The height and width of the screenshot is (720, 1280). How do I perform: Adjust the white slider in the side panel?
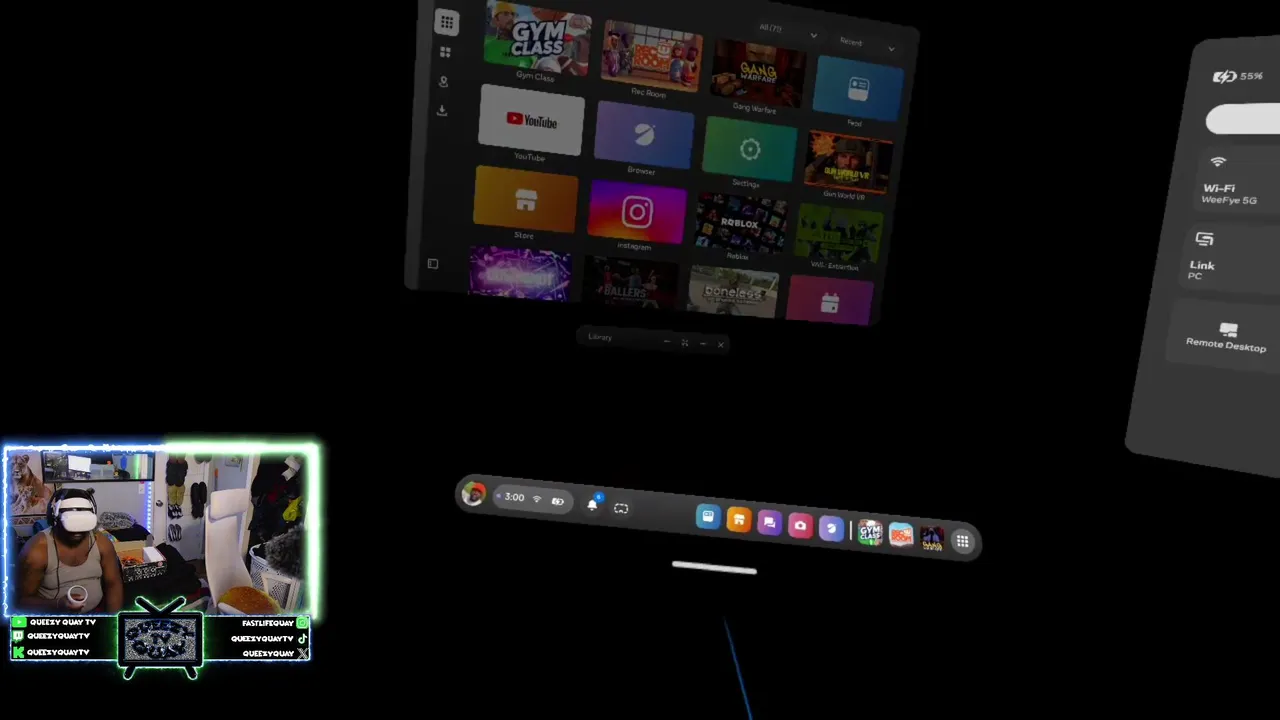(1243, 120)
